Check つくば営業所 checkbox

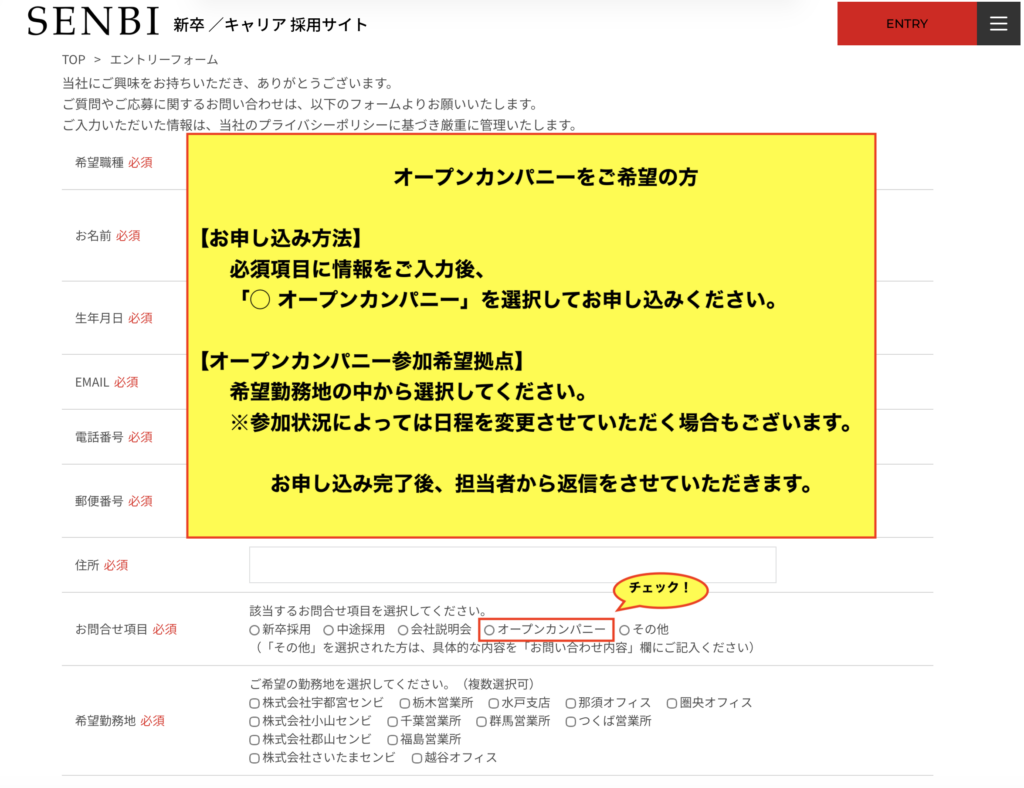[571, 721]
